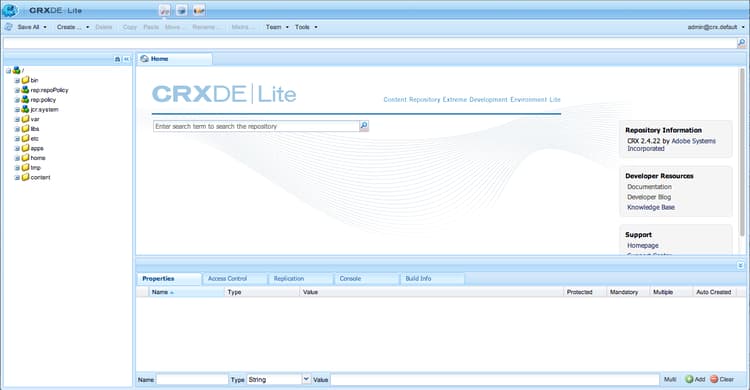This screenshot has height=390, width=750.
Task: Click the CRX globe logo
Action: [9, 10]
